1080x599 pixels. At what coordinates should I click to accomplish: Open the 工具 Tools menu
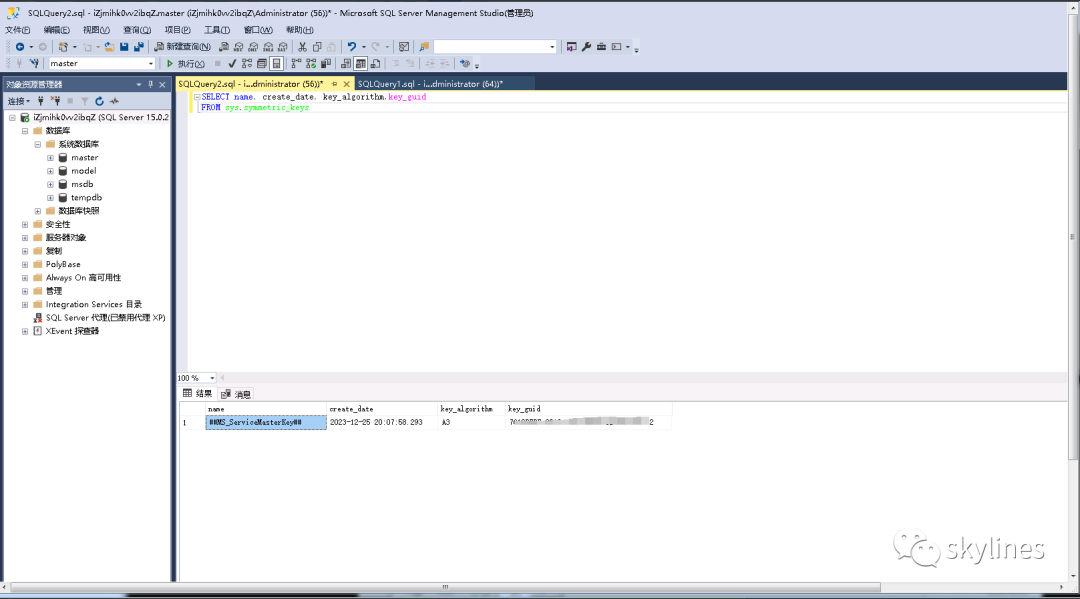pos(217,30)
